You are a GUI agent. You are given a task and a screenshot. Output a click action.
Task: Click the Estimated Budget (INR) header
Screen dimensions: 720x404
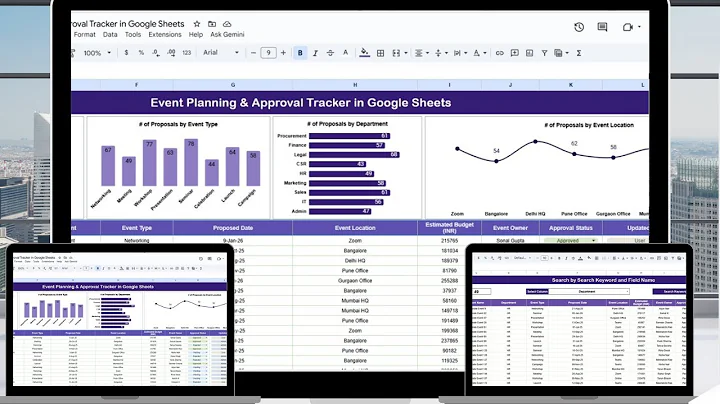pos(449,228)
